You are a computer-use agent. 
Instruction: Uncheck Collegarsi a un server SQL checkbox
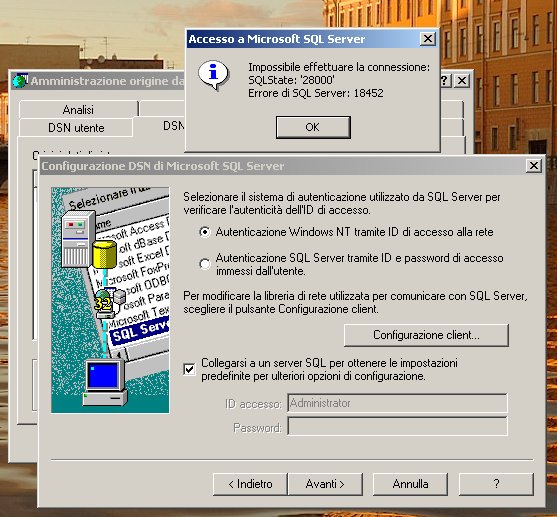coord(189,369)
